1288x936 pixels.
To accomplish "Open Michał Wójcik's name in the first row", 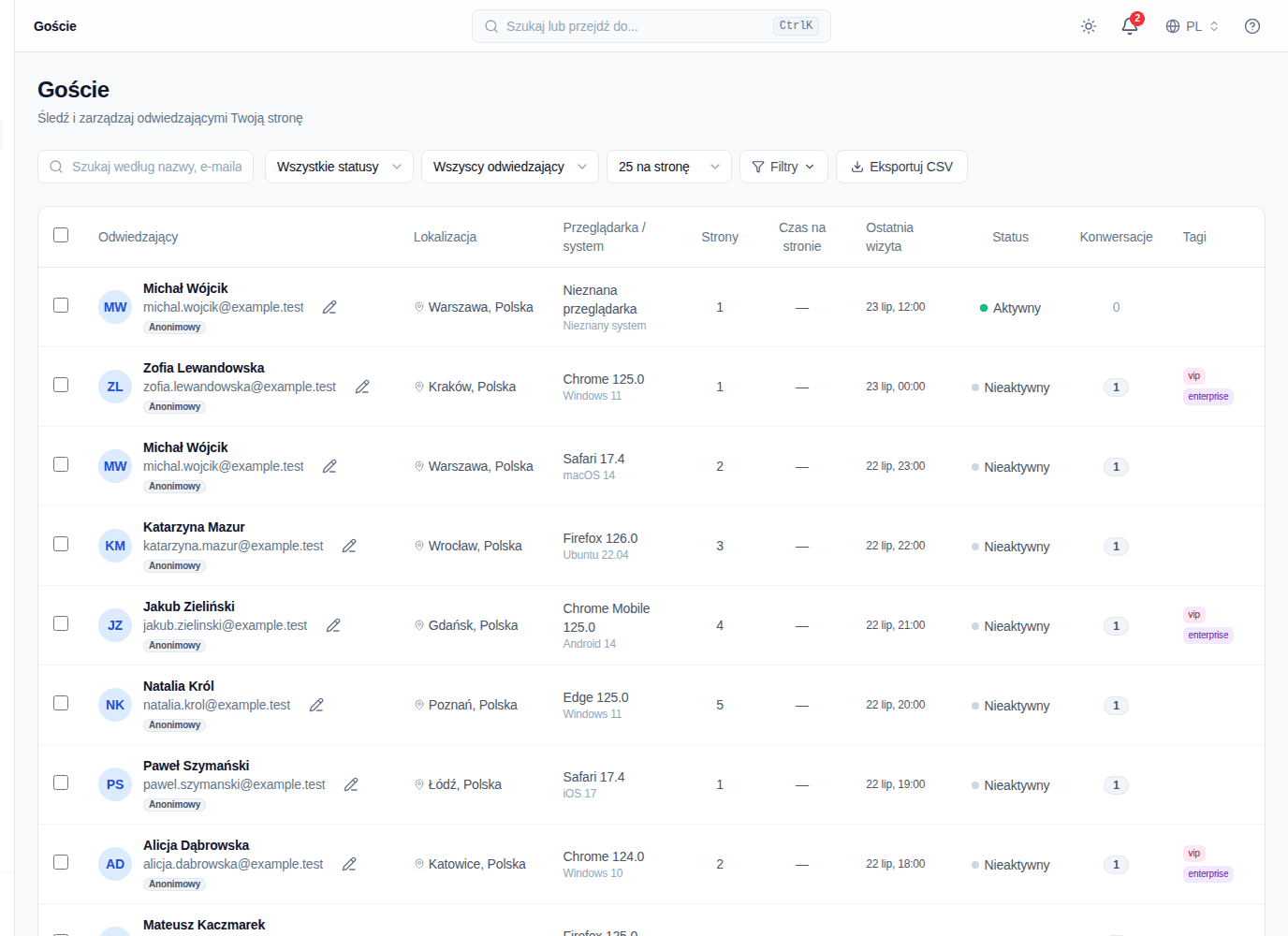I will (185, 288).
